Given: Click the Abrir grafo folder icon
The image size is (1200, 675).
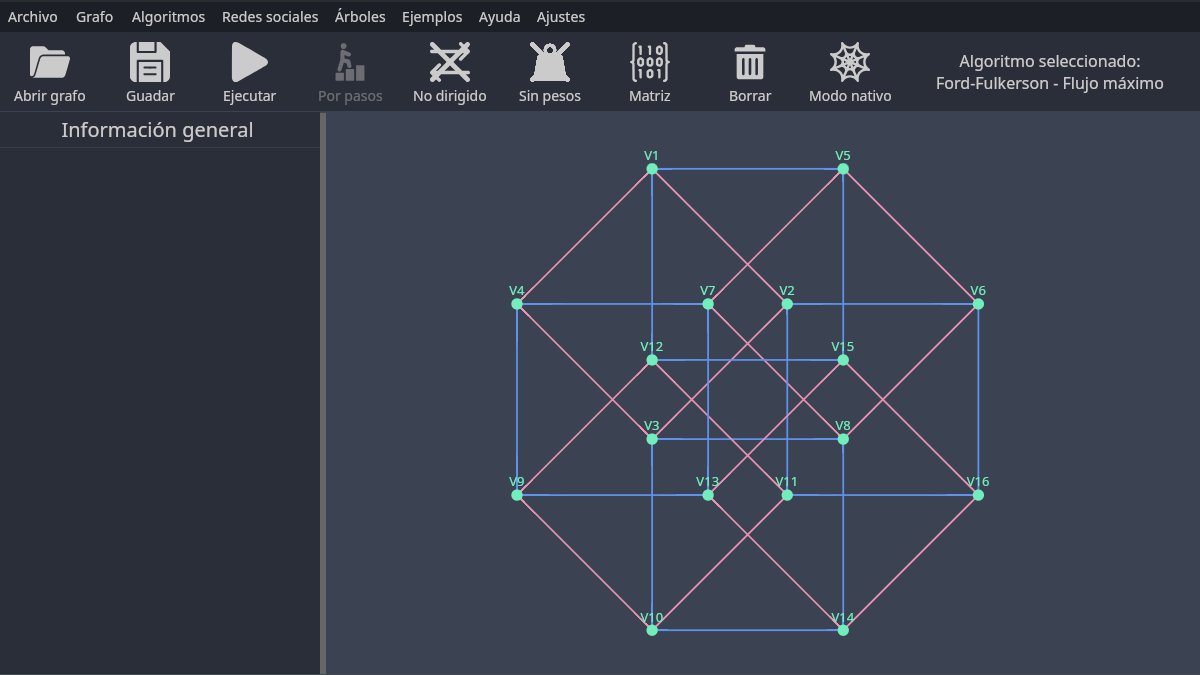Looking at the screenshot, I should [x=49, y=63].
